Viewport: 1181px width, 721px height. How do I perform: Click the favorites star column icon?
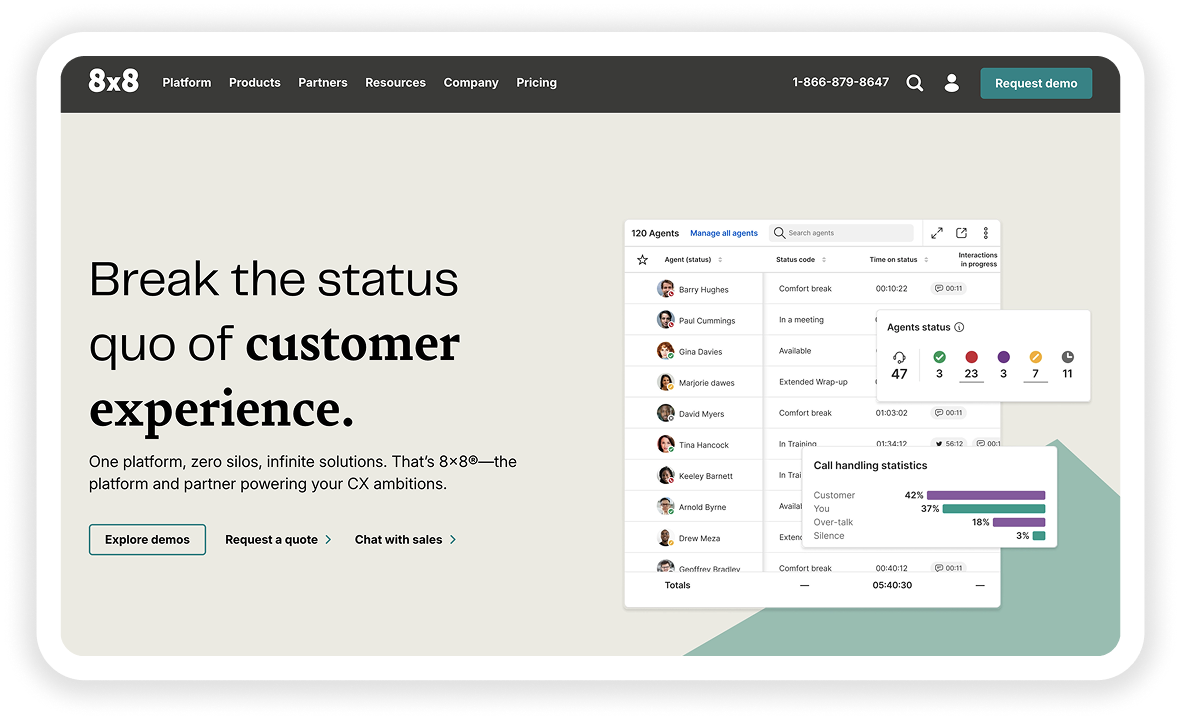[642, 260]
